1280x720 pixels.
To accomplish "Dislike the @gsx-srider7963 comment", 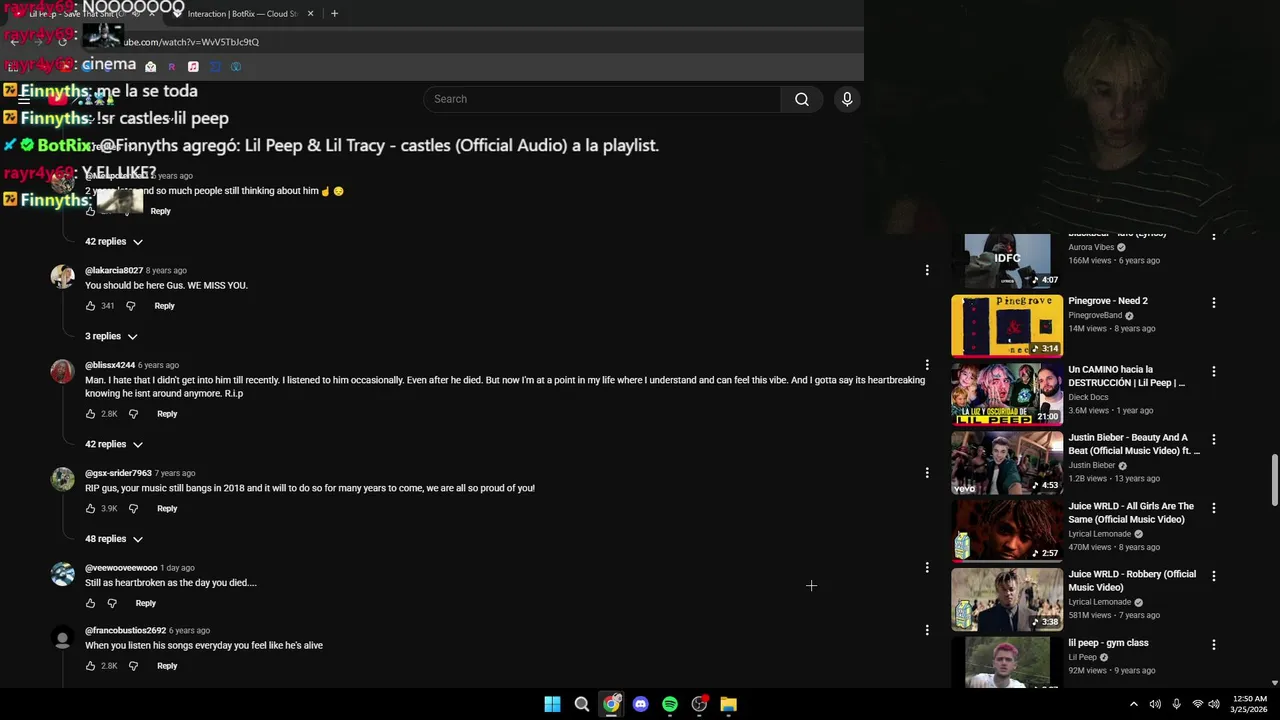I will click(x=133, y=509).
